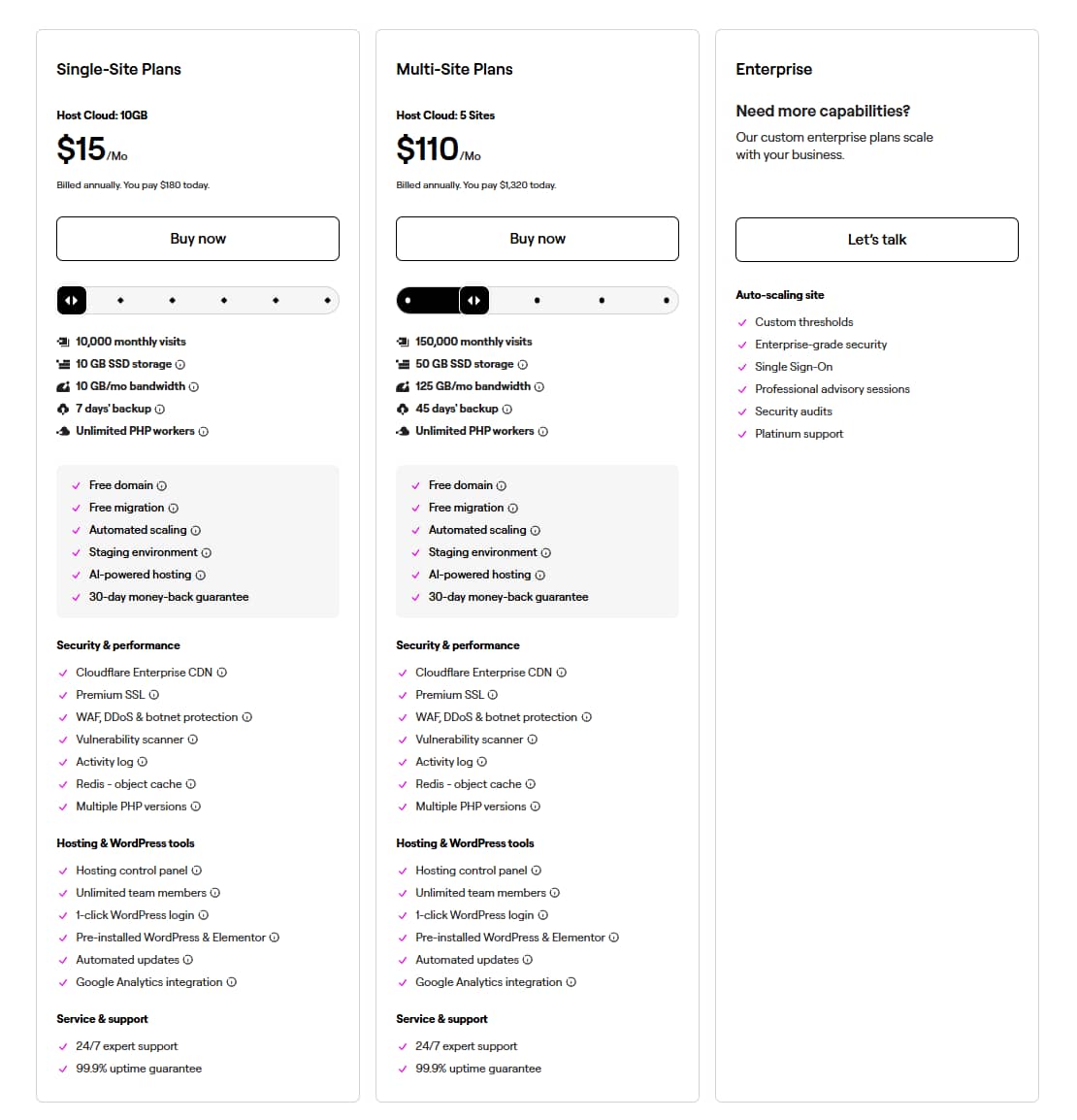Click info icon beside Single-Site Vulnerability scanner

(193, 740)
